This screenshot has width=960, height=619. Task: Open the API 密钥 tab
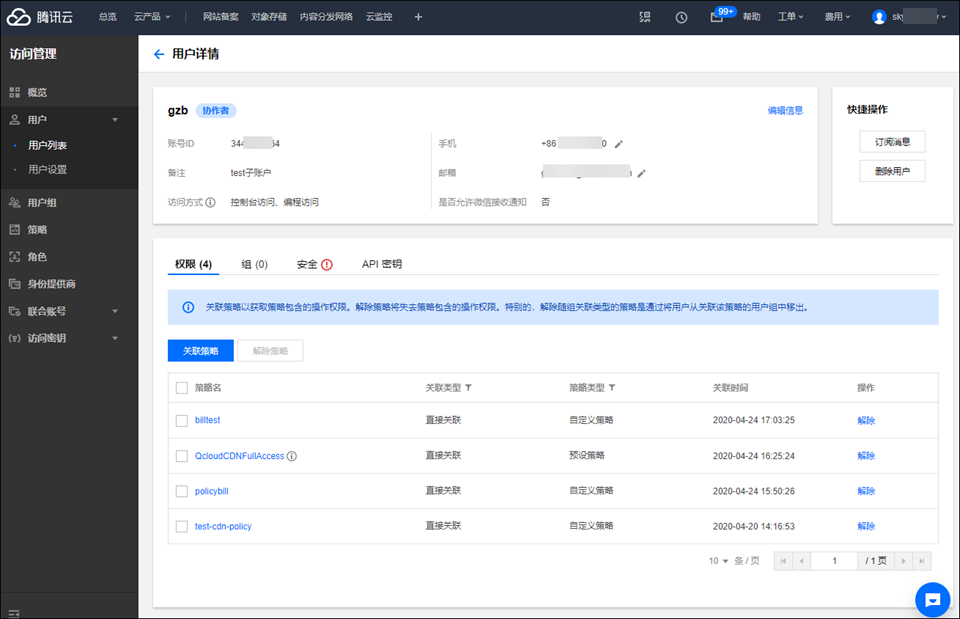coord(381,264)
